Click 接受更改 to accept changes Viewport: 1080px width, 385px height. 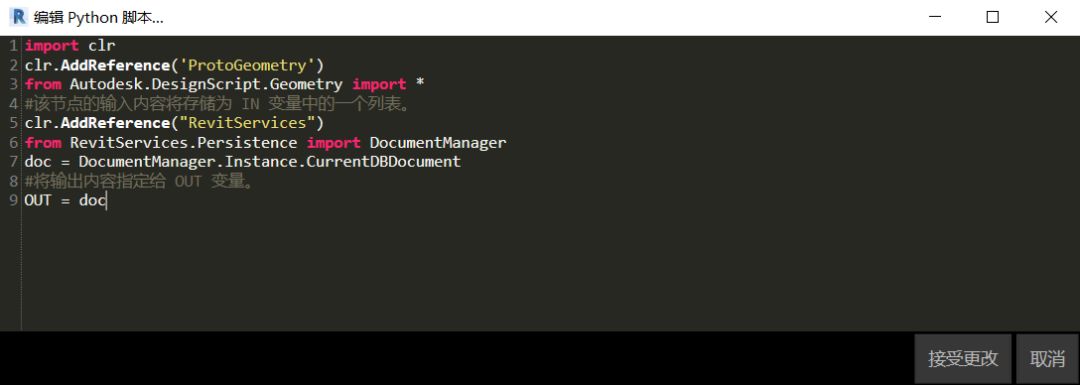962,359
